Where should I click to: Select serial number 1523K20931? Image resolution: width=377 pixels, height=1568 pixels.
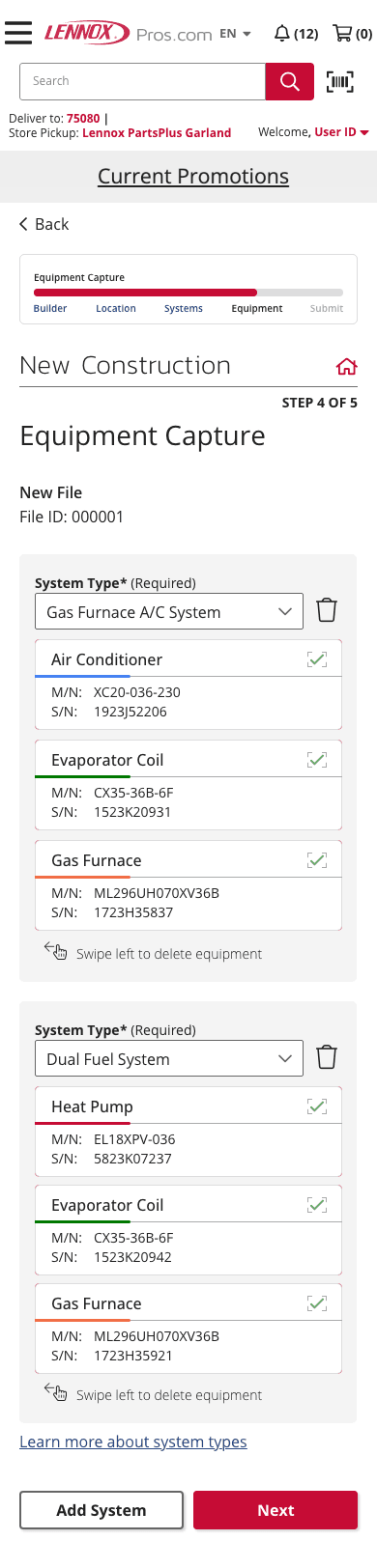pyautogui.click(x=132, y=812)
